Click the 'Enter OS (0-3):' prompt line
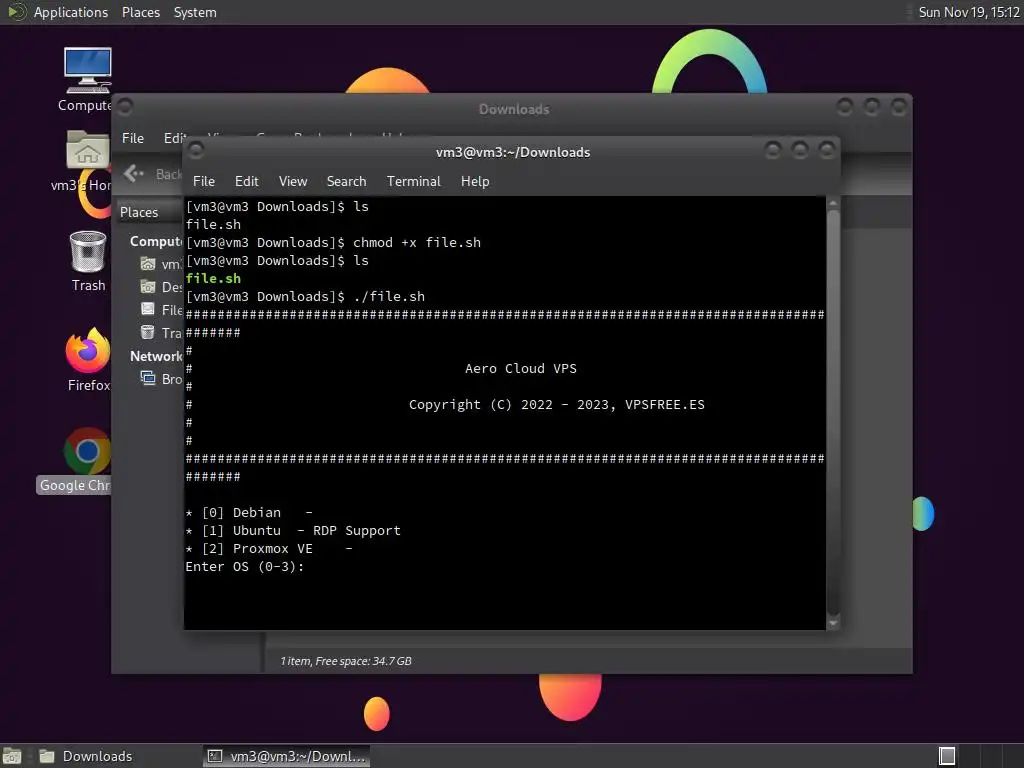 [245, 567]
